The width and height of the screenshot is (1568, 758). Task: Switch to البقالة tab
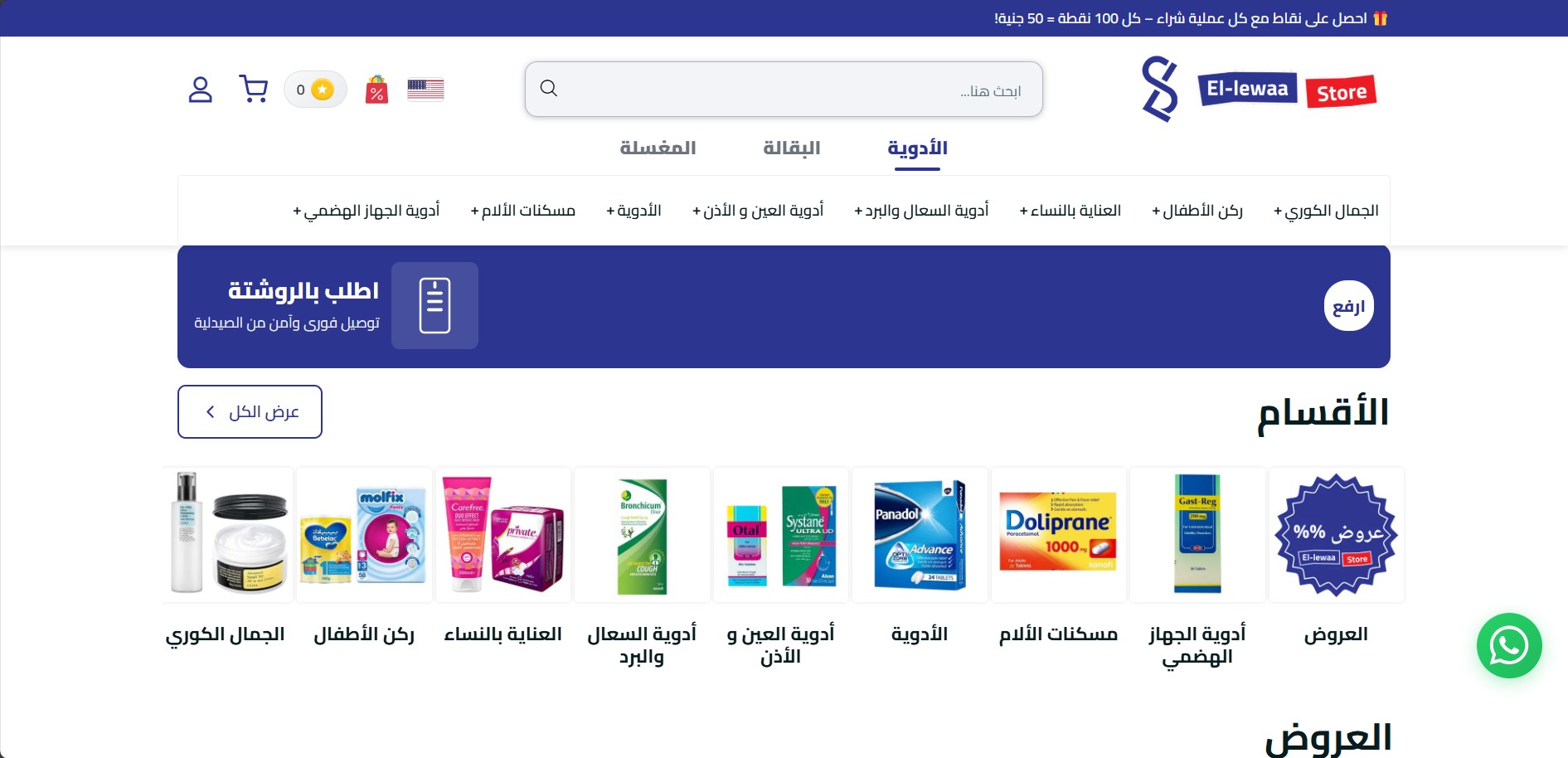(x=792, y=148)
